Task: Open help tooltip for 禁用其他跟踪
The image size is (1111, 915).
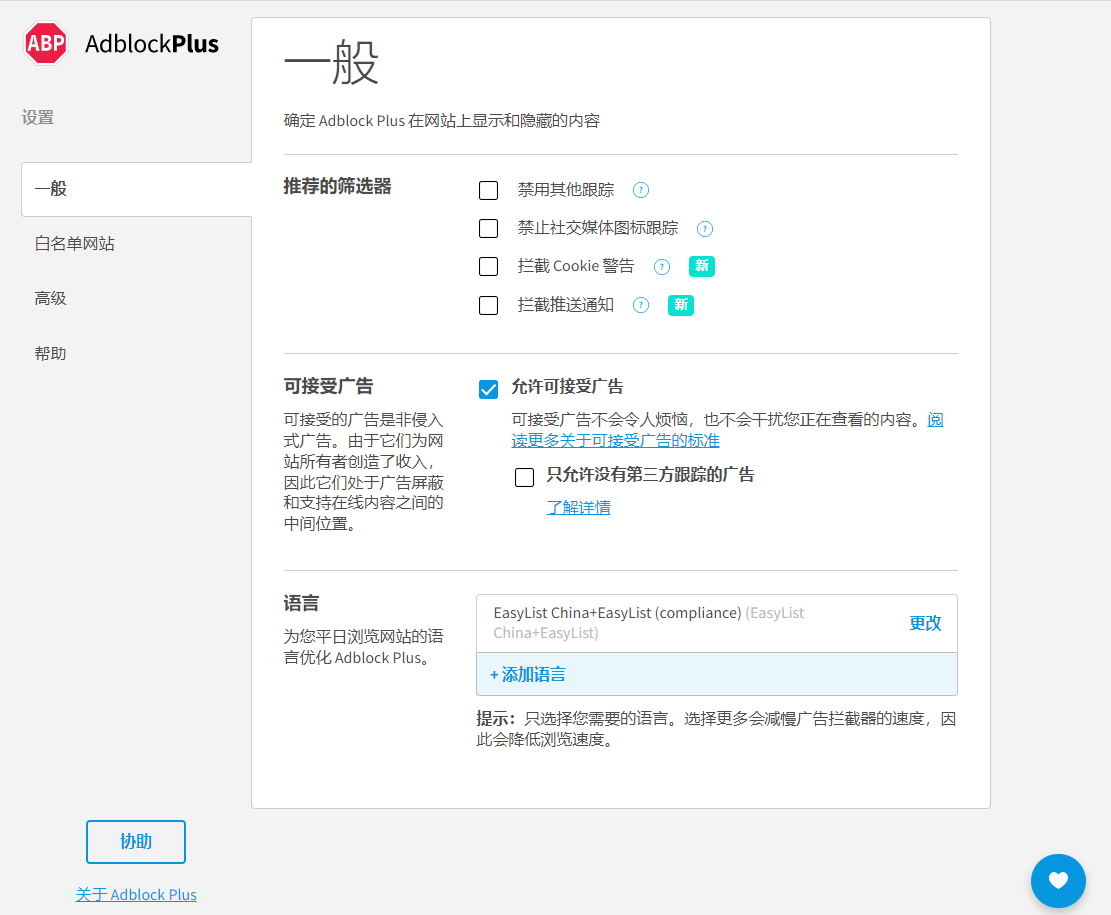Action: [x=641, y=190]
